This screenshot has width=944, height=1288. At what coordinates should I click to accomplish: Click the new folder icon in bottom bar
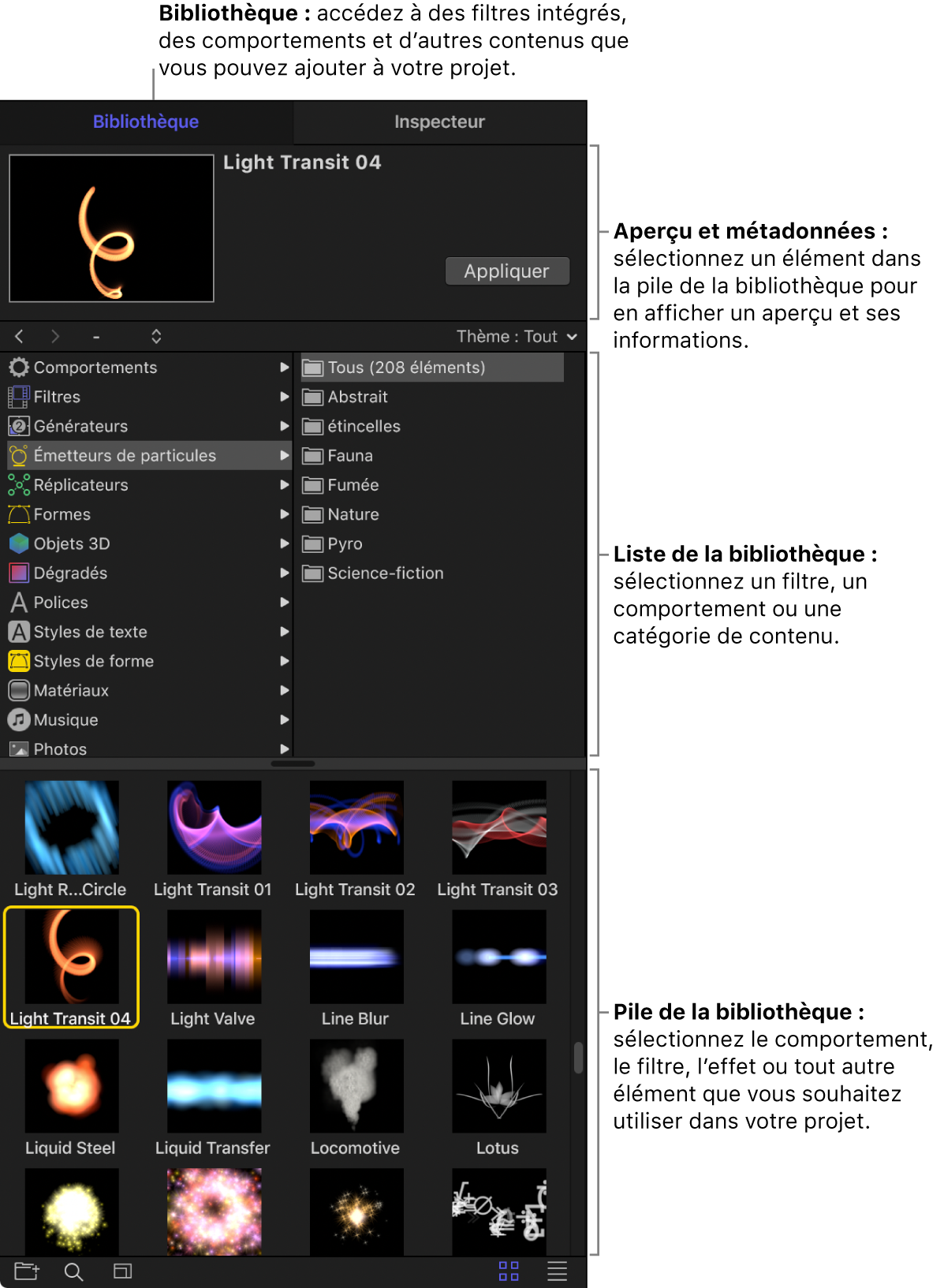point(26,1271)
